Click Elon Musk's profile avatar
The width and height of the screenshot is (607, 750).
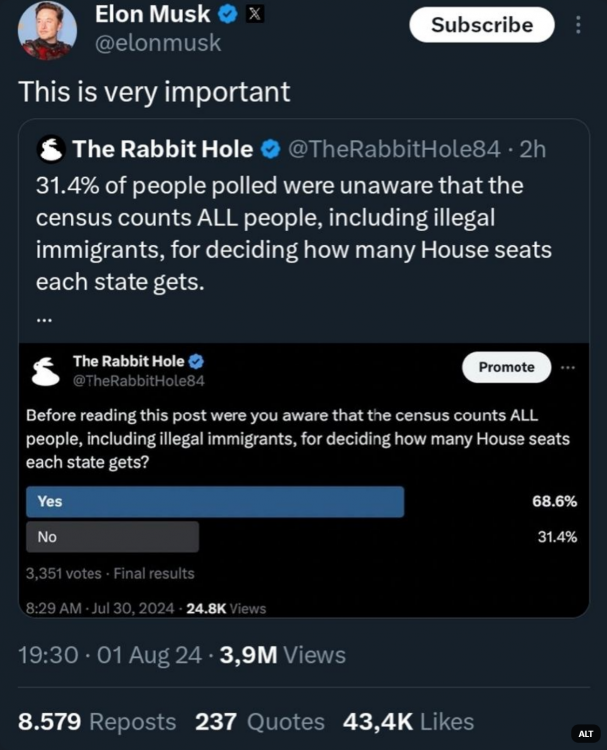pyautogui.click(x=47, y=29)
